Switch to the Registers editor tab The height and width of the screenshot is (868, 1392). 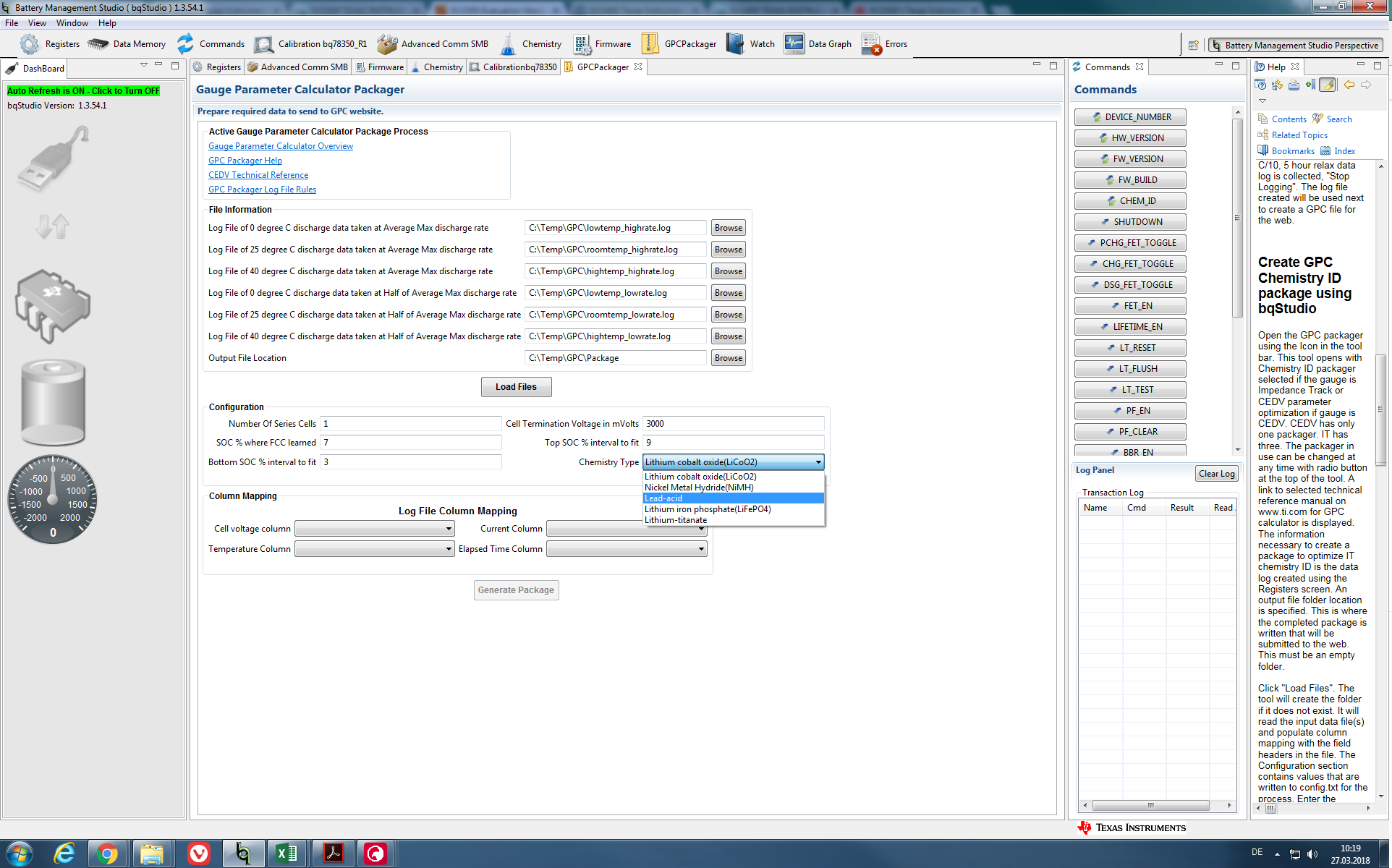click(x=217, y=67)
